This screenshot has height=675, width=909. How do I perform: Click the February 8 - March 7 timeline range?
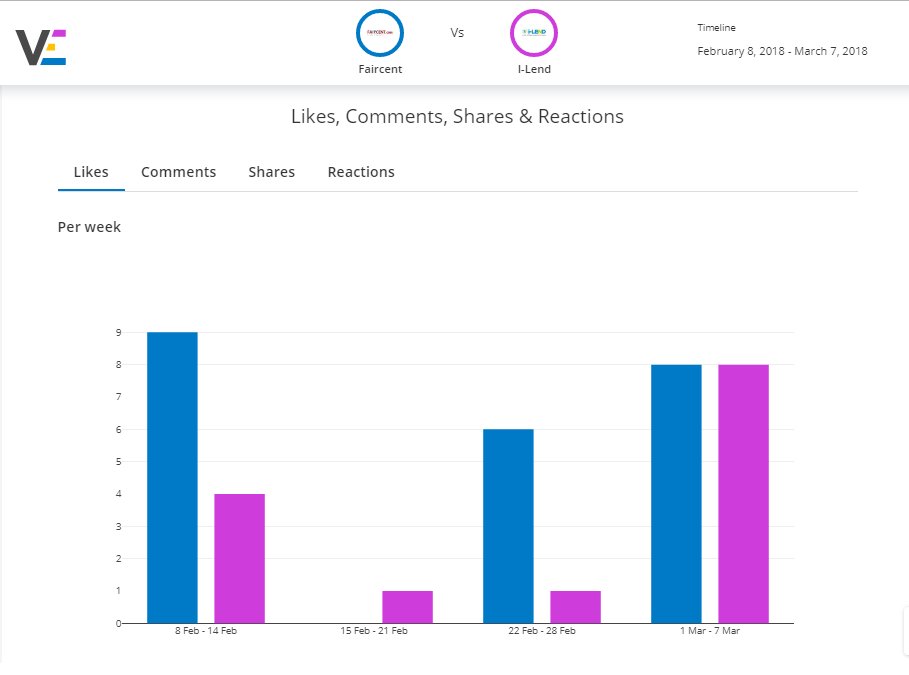[782, 51]
